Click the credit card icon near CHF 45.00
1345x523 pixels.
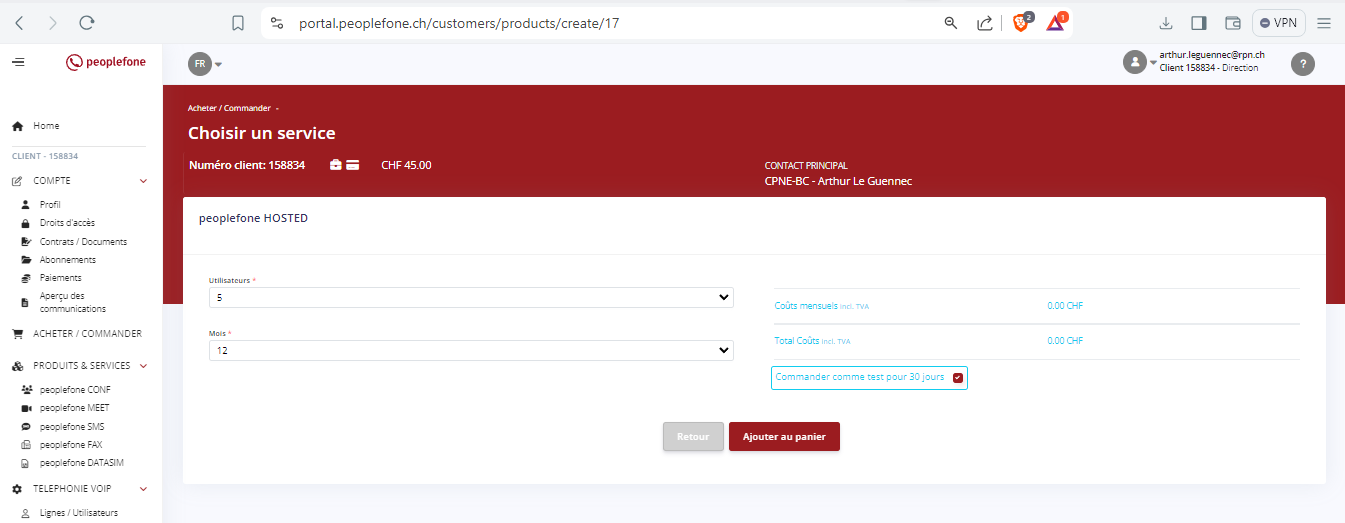pyautogui.click(x=353, y=165)
